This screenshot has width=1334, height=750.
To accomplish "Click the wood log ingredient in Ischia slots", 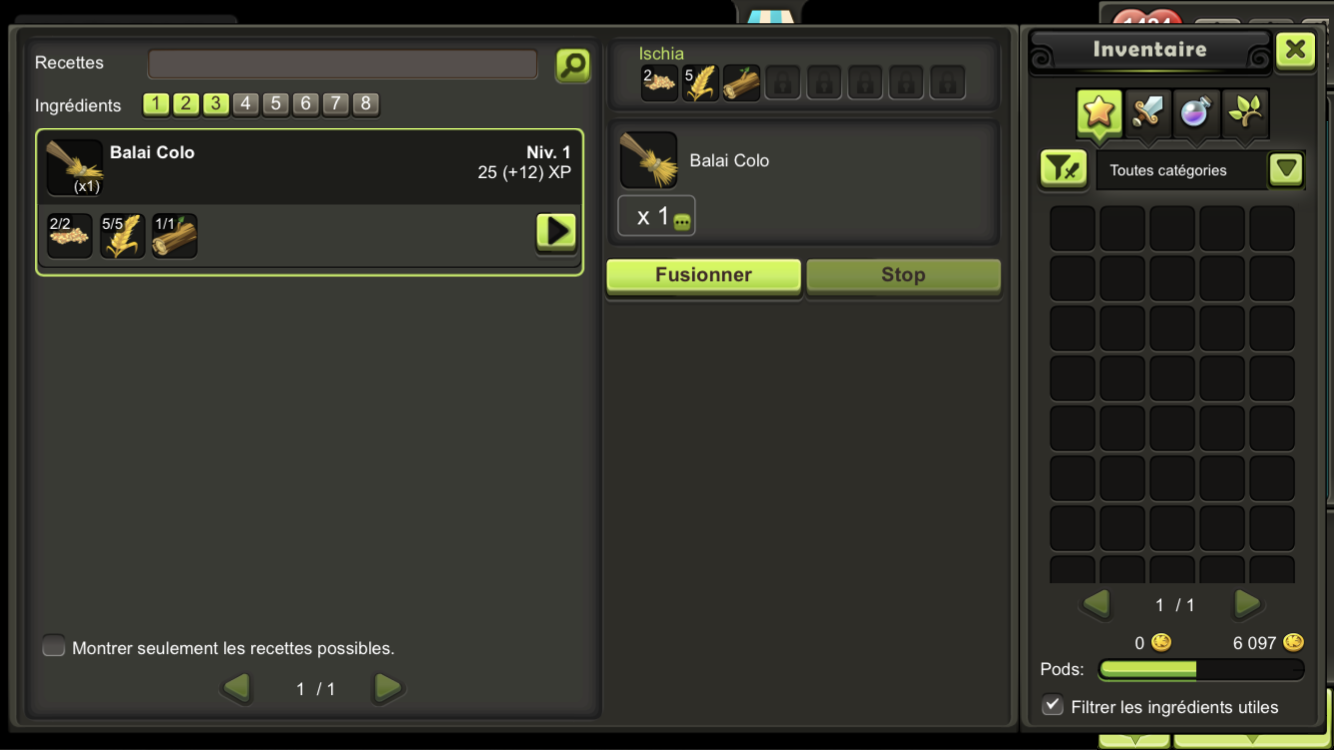I will [741, 83].
